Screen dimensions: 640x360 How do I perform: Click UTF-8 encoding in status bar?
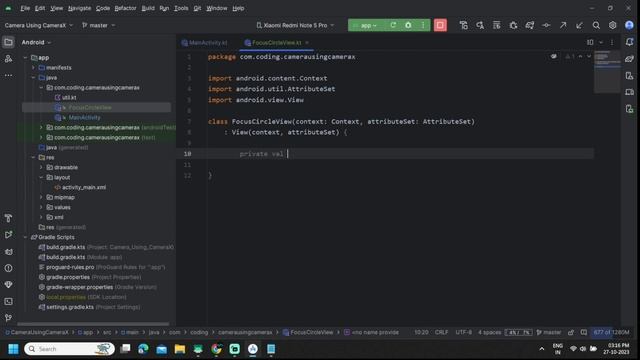coord(464,332)
